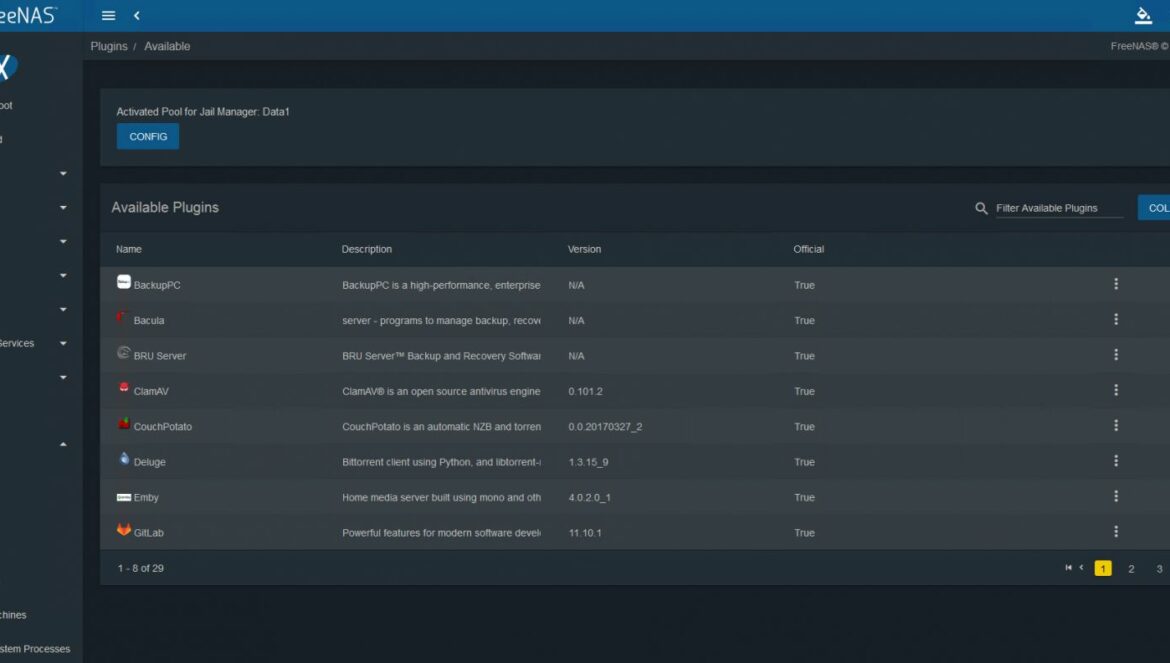Click the Emby plugin icon
The image size is (1170, 663).
(x=124, y=497)
